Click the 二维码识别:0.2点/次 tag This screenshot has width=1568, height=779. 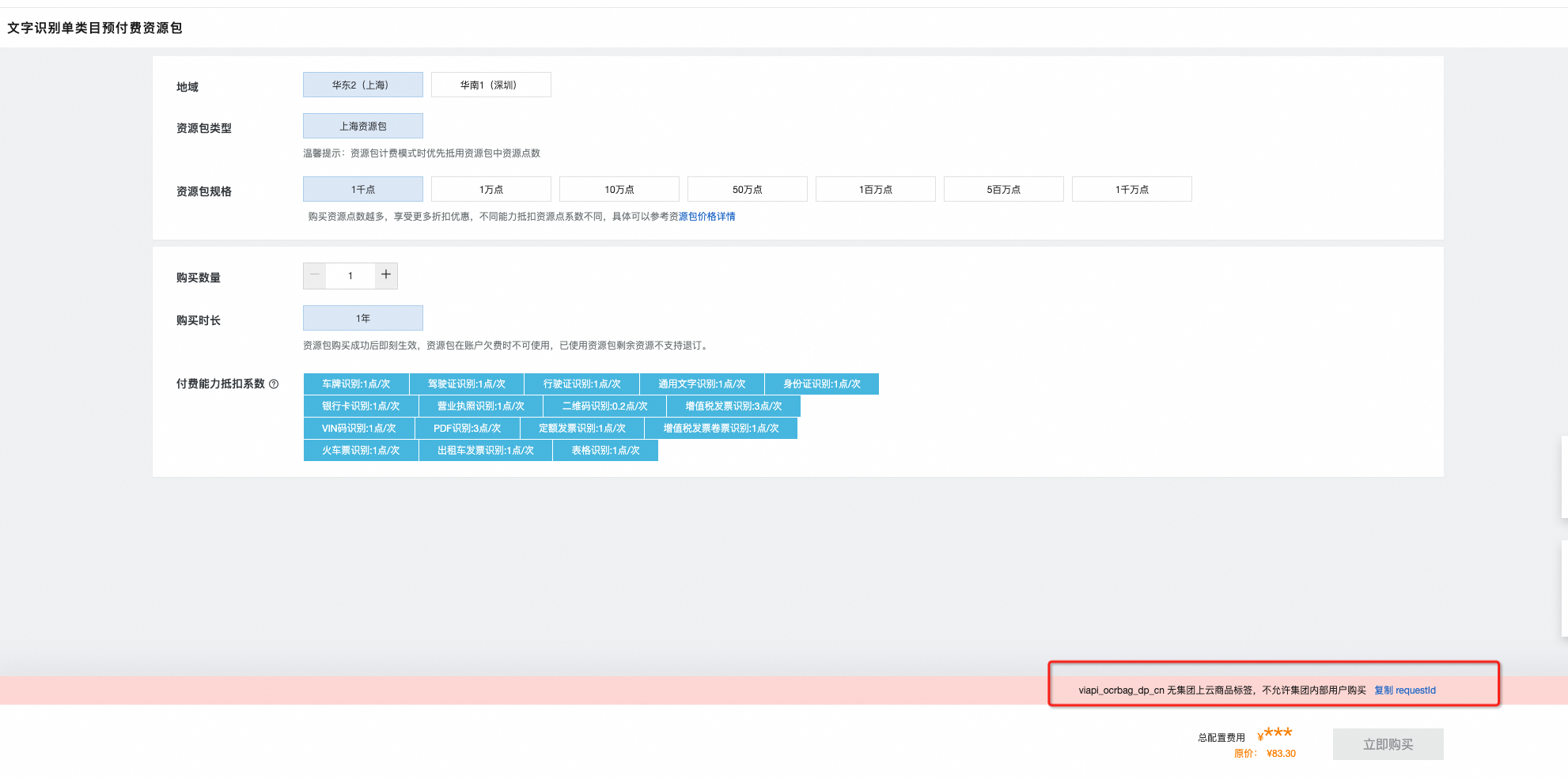[604, 406]
